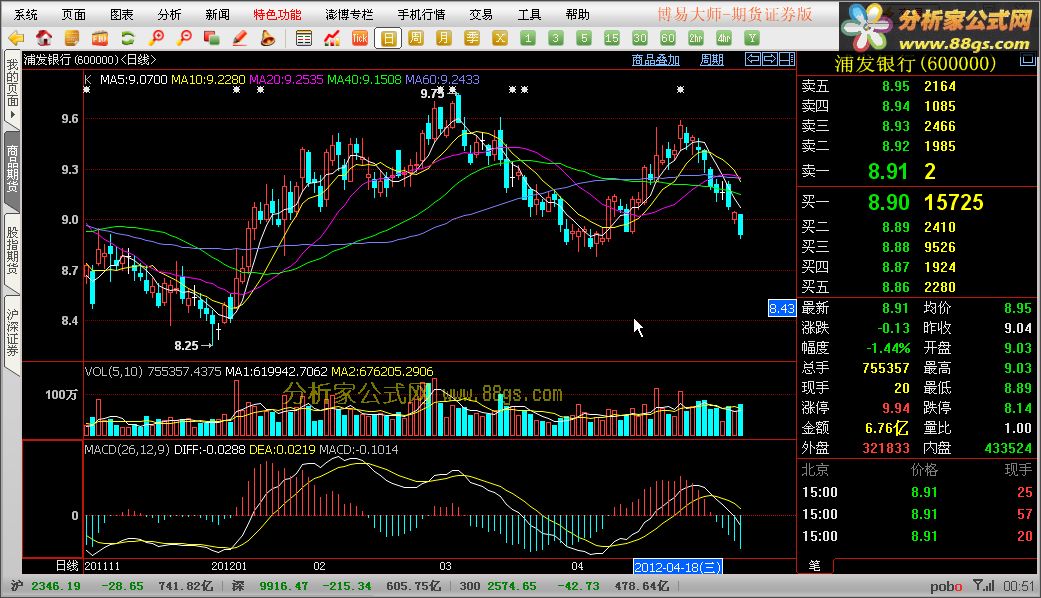Open the trend chart icon
Screen dimensions: 1041x598
(x=331, y=38)
